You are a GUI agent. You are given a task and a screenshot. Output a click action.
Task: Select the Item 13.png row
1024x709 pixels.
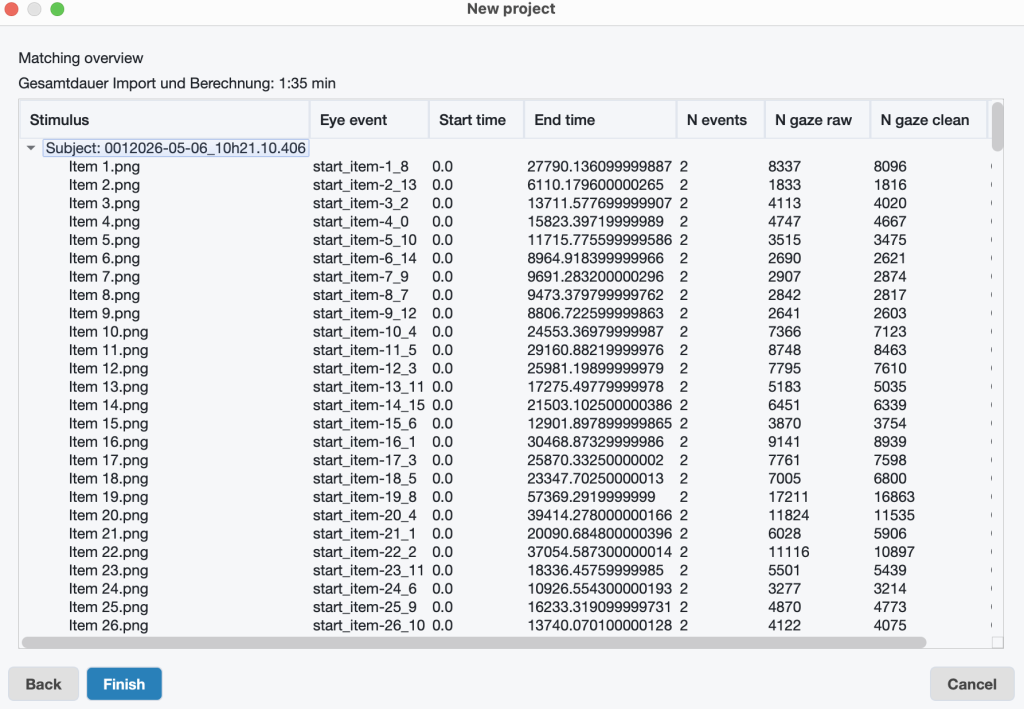tap(504, 386)
